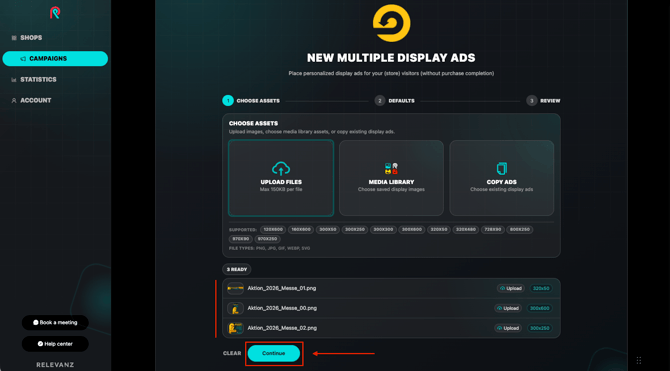
Task: Click the Campaigns megaphone icon
Action: point(24,59)
